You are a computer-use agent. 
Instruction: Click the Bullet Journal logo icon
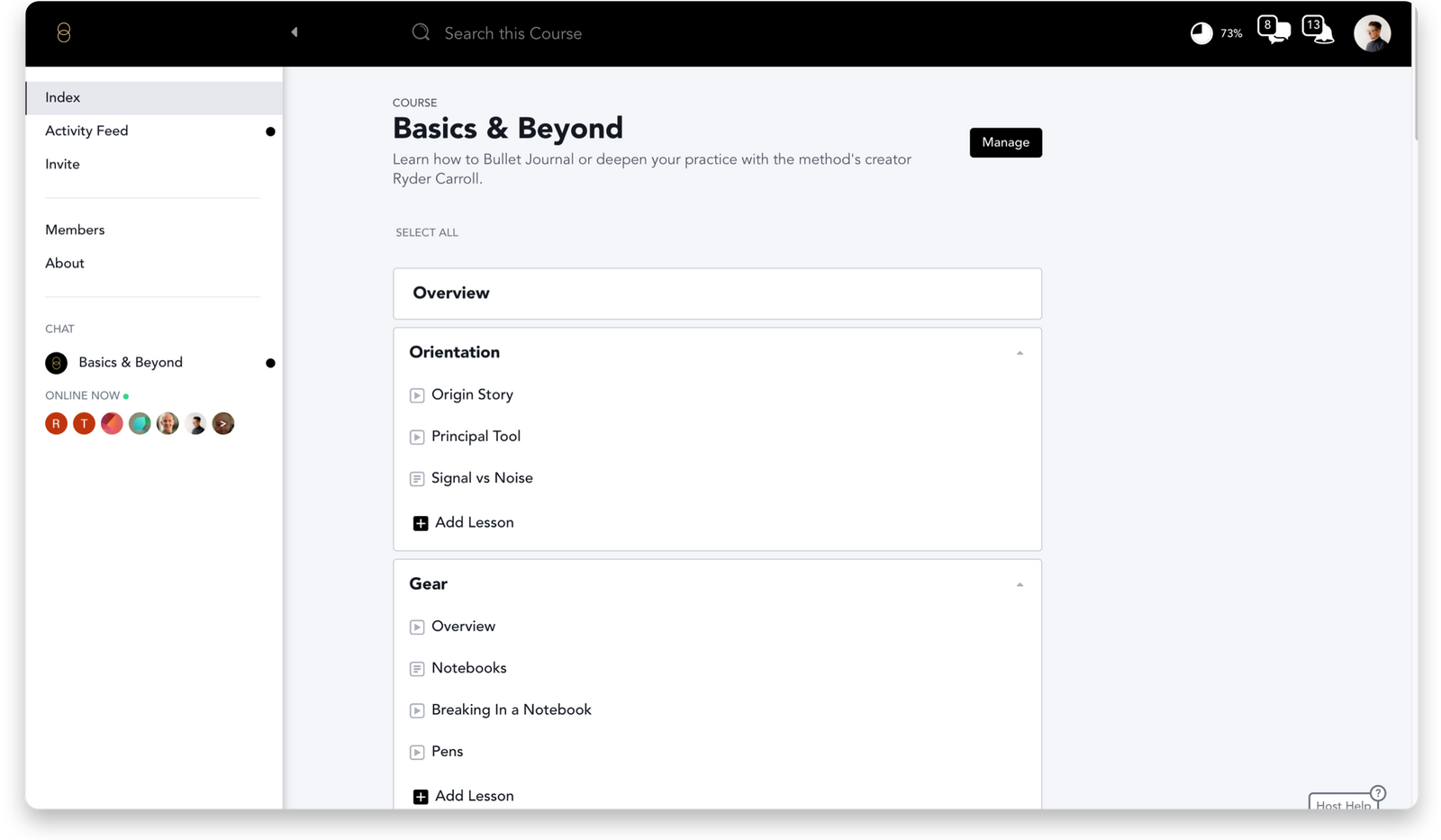(63, 33)
